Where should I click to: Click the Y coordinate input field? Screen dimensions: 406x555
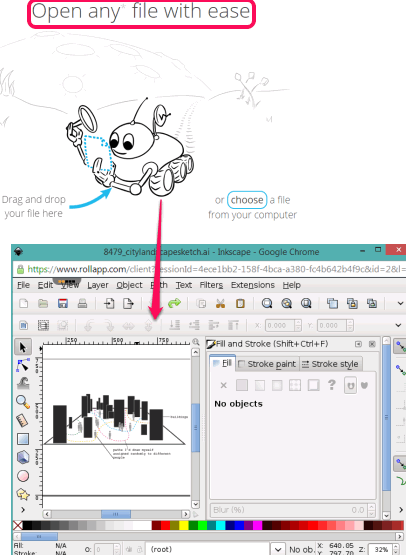(x=332, y=325)
